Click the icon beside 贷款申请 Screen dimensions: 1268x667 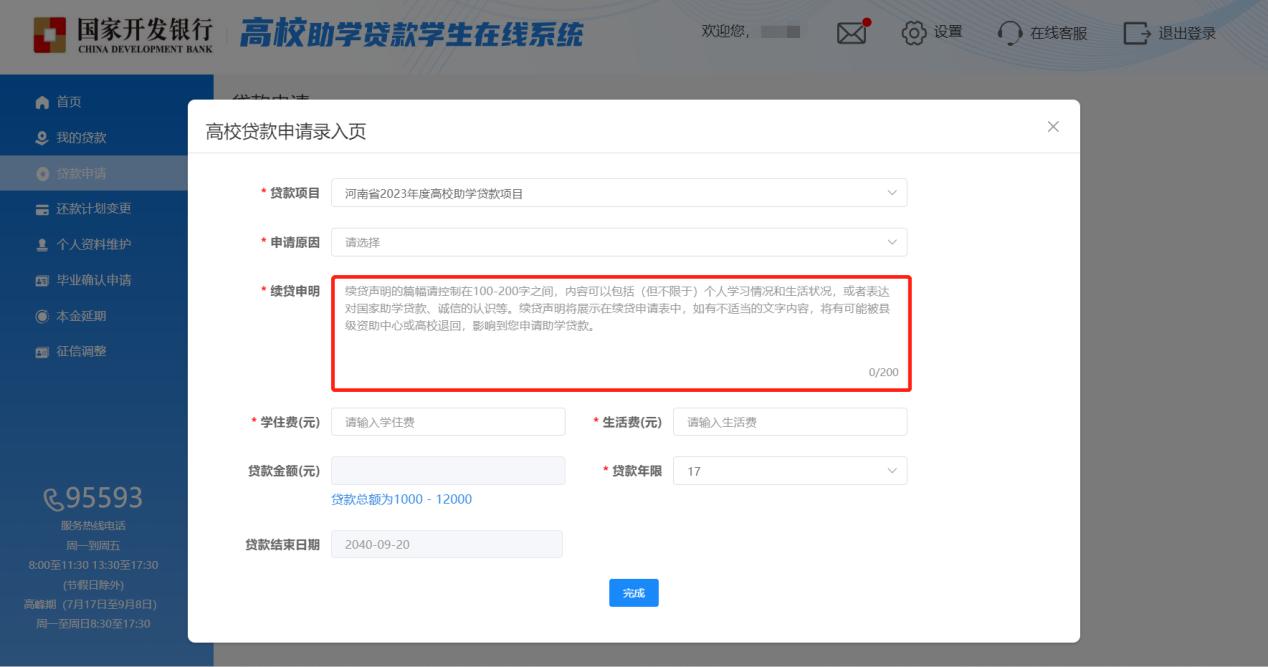41,173
